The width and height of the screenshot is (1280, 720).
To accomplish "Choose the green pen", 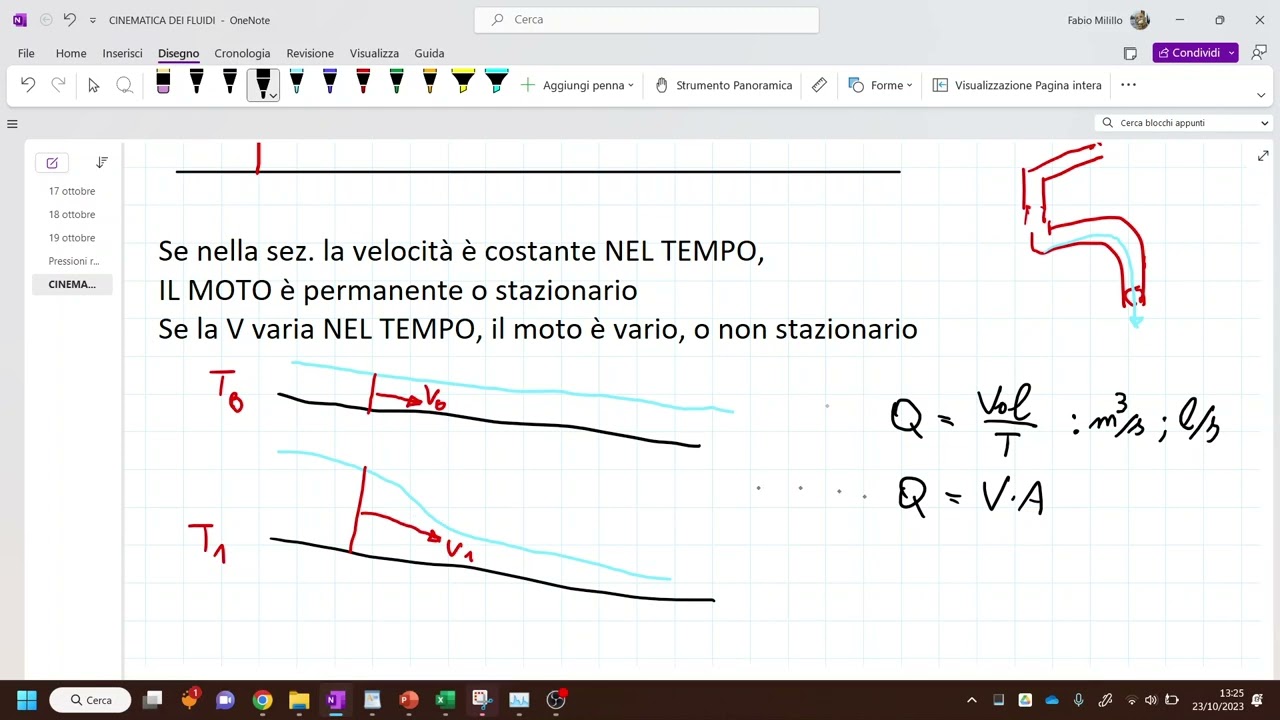I will pyautogui.click(x=396, y=83).
